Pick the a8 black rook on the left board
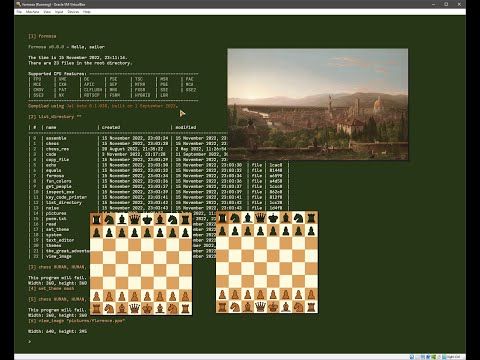This screenshot has width=480, height=360. (x=97, y=219)
